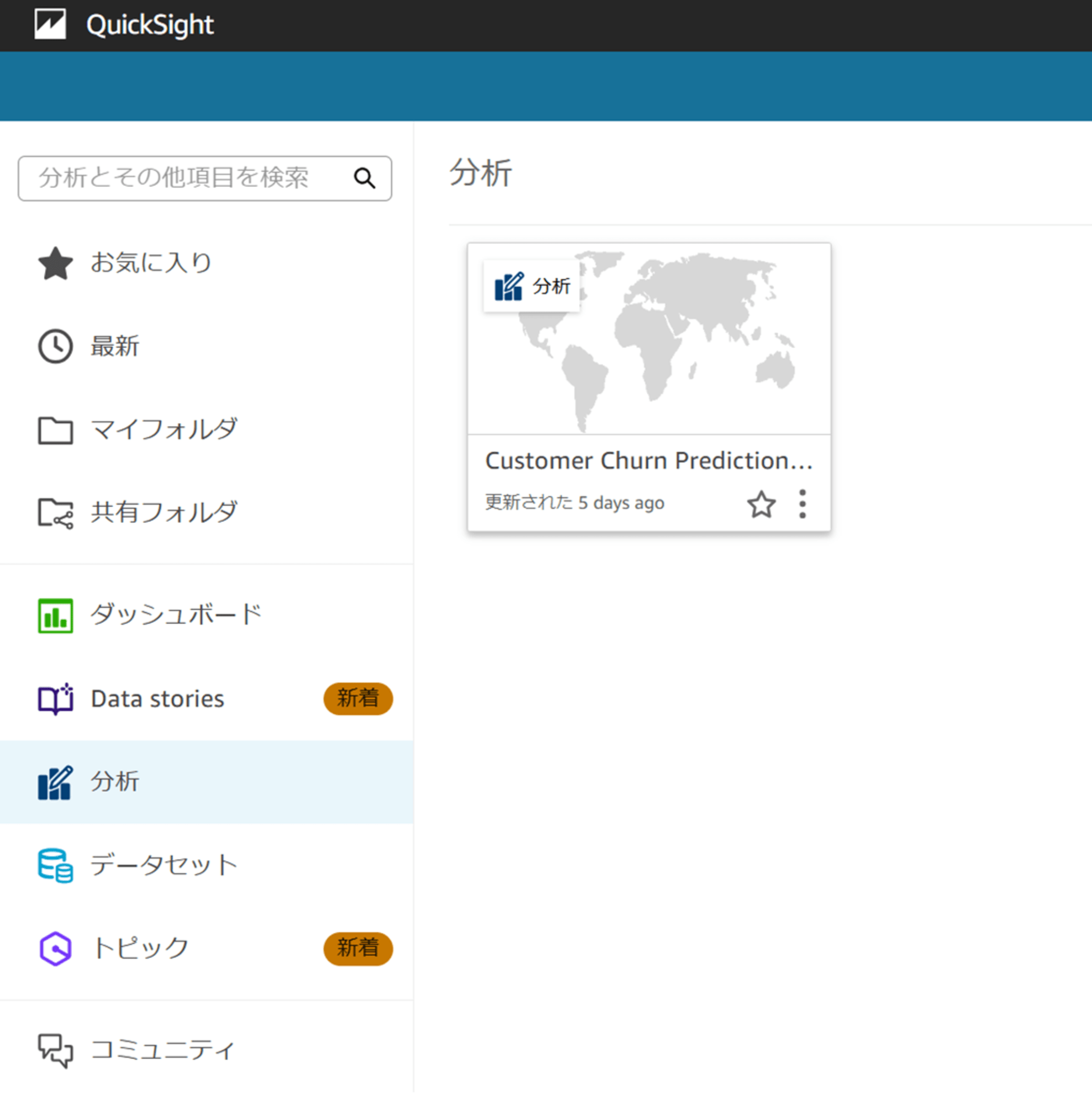Click the purple hexagon トピック icon
Image resolution: width=1092 pixels, height=1105 pixels.
[55, 949]
